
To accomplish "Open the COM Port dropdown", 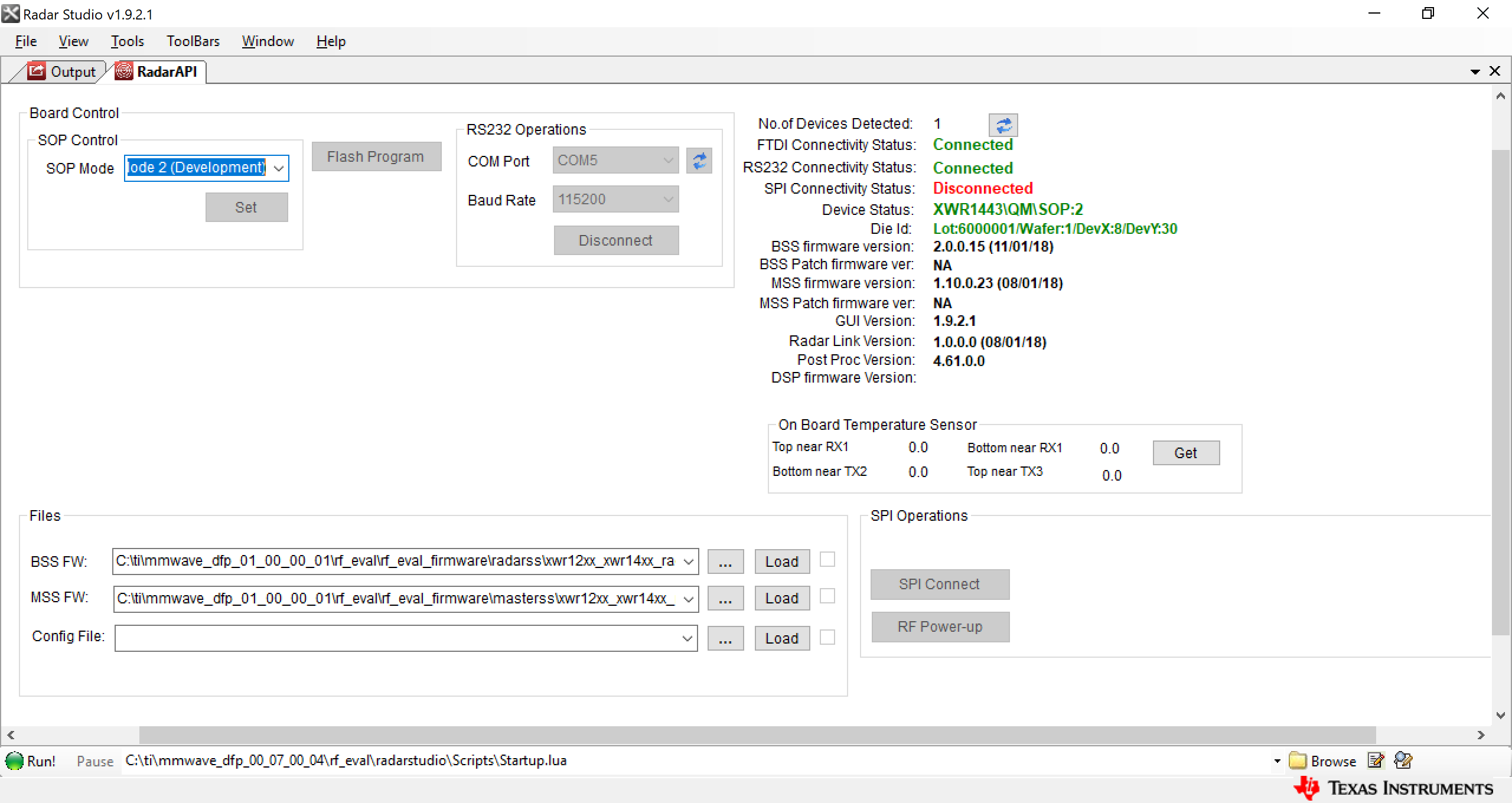I will [x=668, y=161].
